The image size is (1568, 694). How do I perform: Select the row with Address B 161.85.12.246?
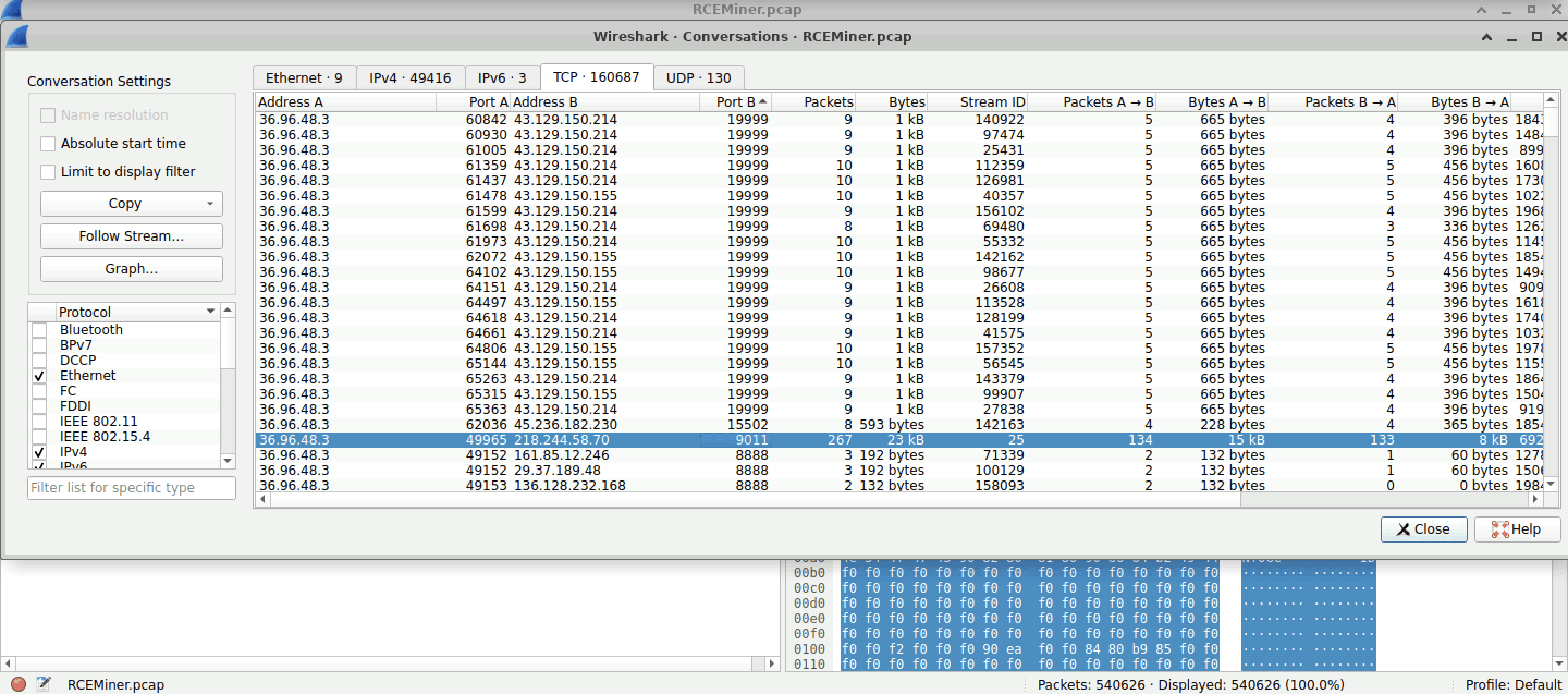[899, 455]
